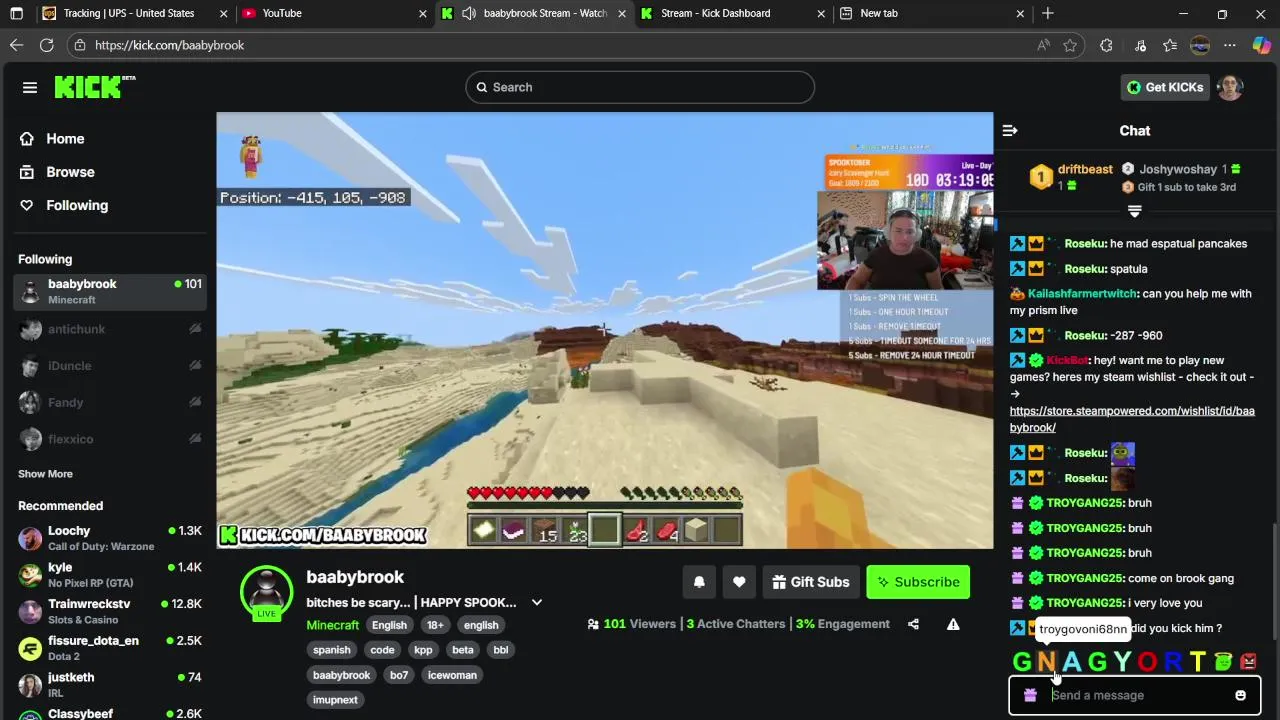Share the stream via share icon
1280x720 pixels.
[913, 624]
